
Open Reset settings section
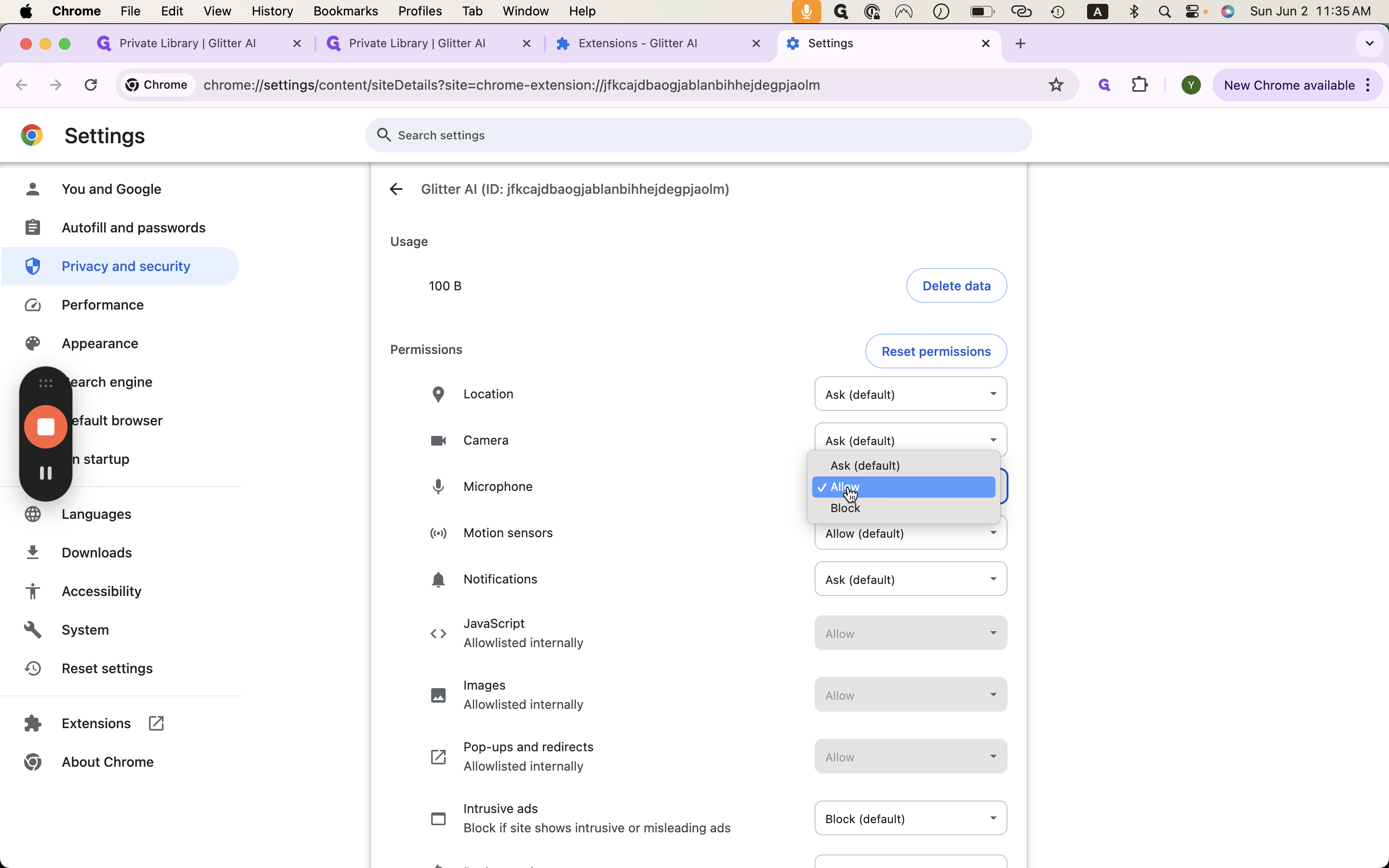point(121,668)
